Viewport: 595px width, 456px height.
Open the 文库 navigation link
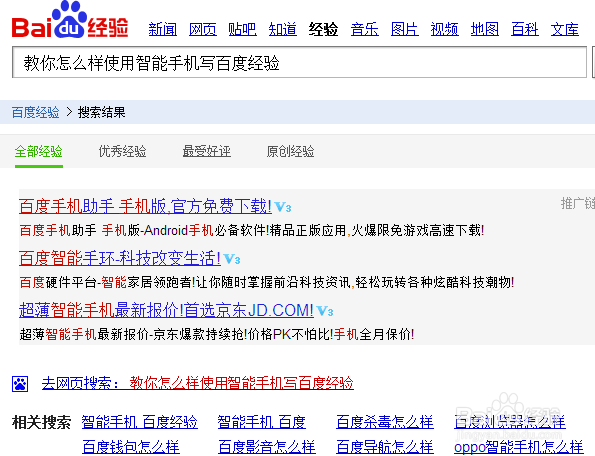565,29
